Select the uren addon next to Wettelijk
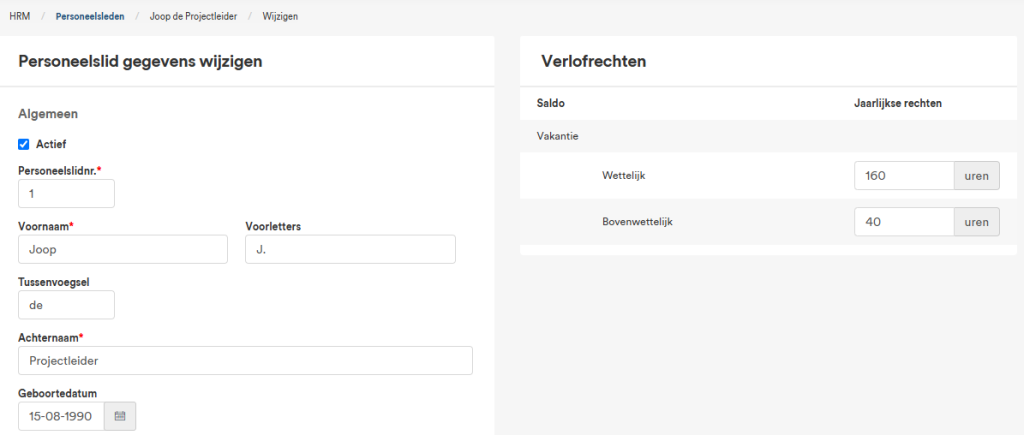Viewport: 1024px width, 435px height. click(977, 176)
